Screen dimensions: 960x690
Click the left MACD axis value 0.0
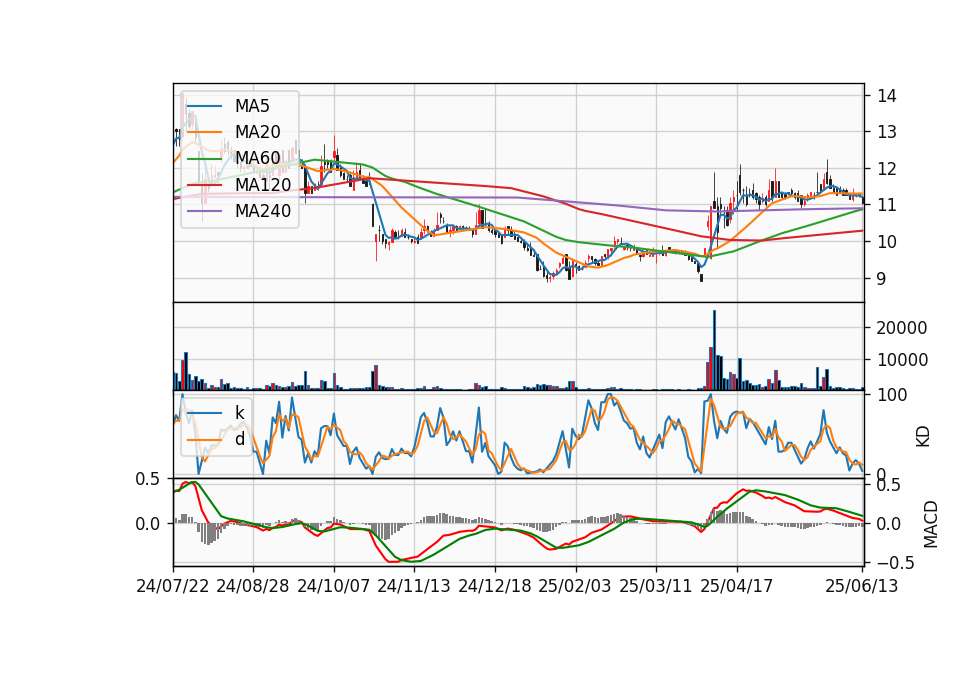pyautogui.click(x=148, y=524)
